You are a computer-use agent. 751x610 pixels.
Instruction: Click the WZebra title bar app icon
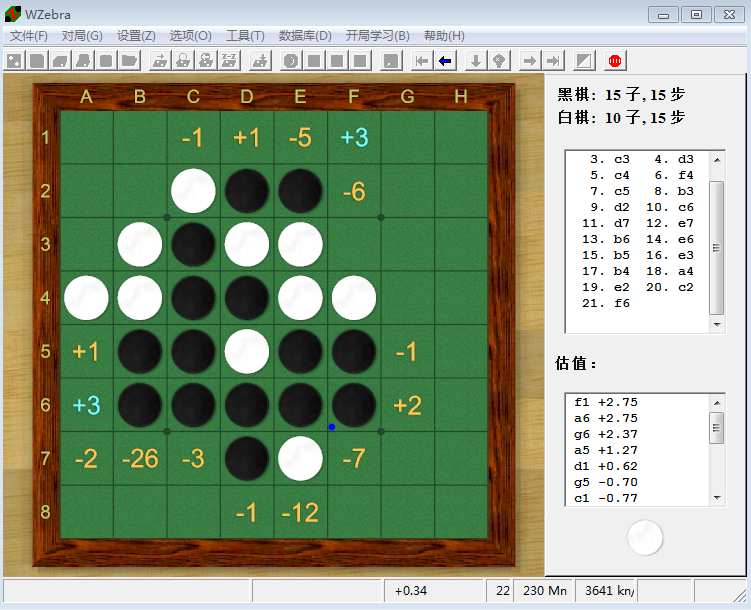[x=13, y=14]
